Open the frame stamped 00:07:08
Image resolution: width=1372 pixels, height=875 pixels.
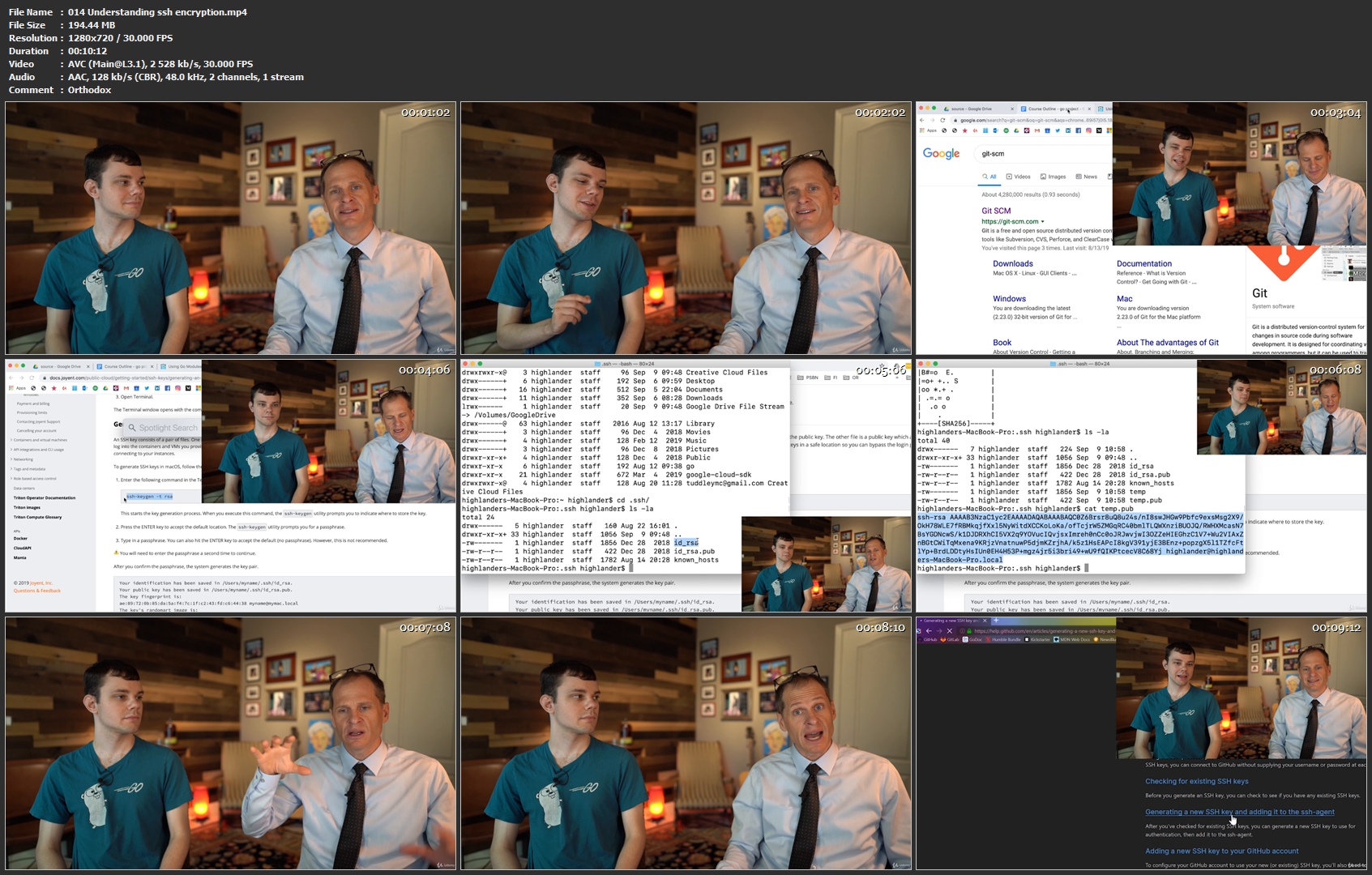(231, 743)
